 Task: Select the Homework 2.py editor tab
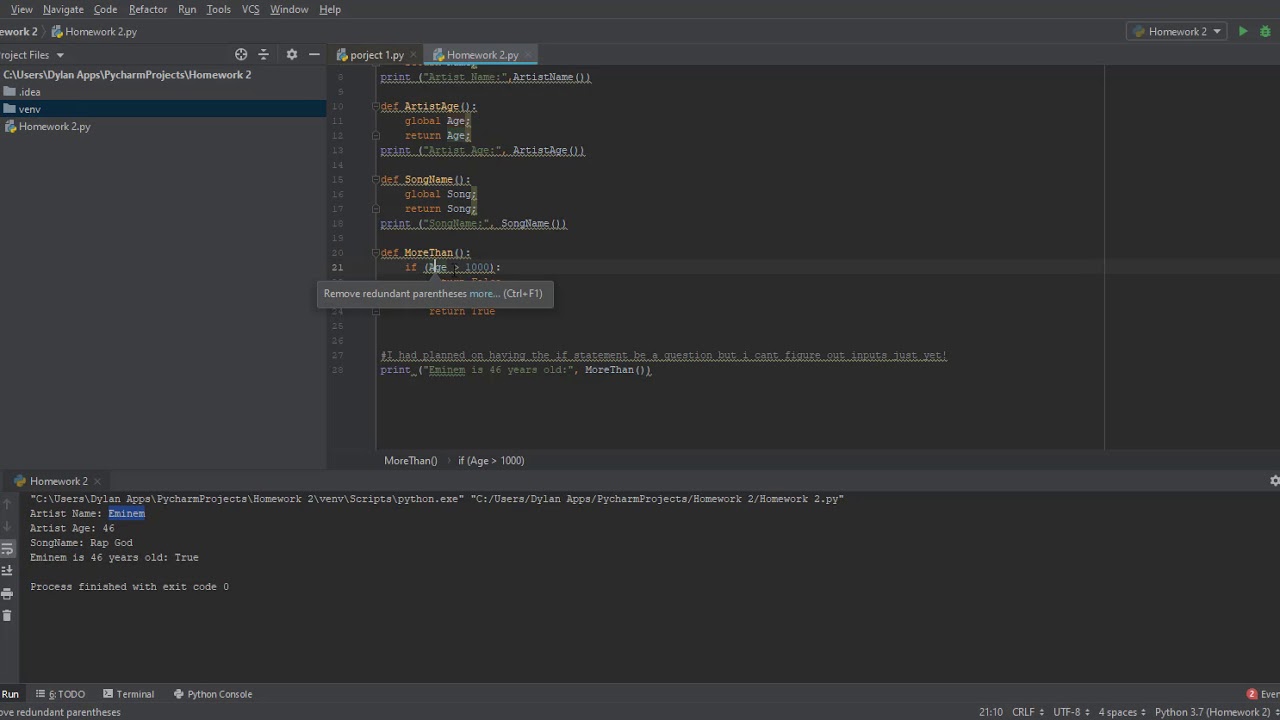481,55
